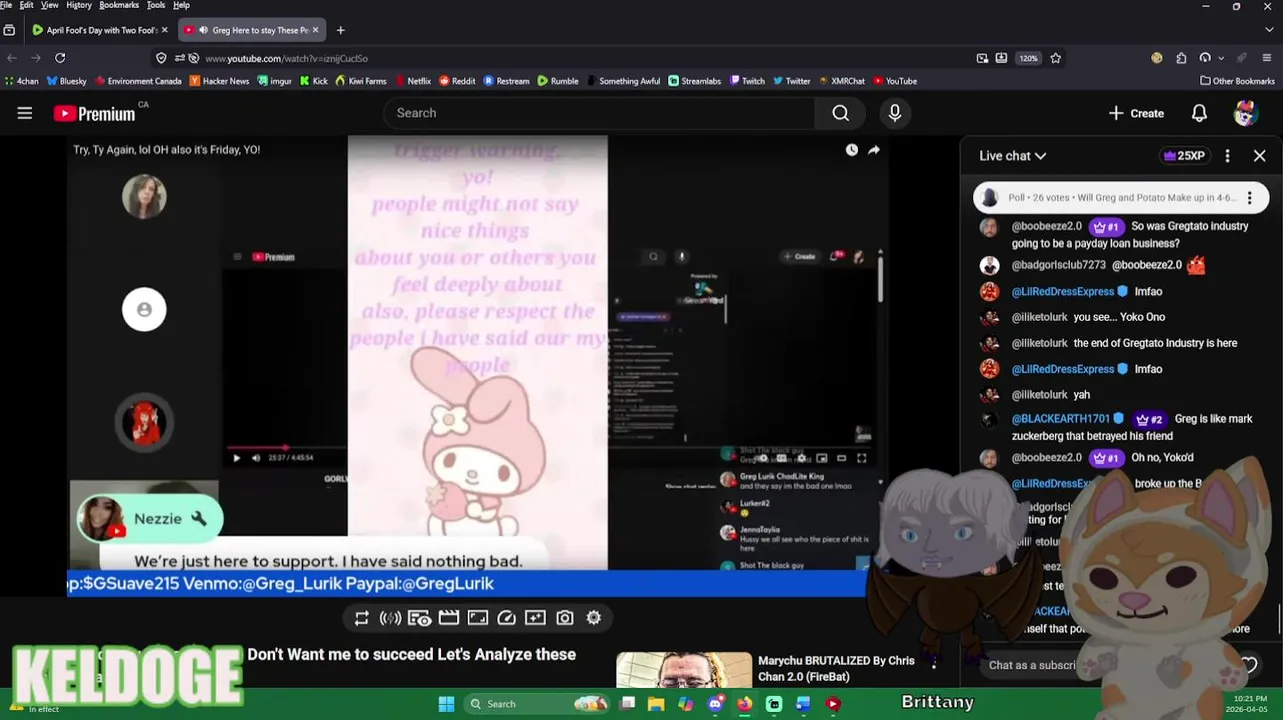This screenshot has width=1283, height=720.
Task: Click the 120% zoom level indicator
Action: click(x=1028, y=58)
